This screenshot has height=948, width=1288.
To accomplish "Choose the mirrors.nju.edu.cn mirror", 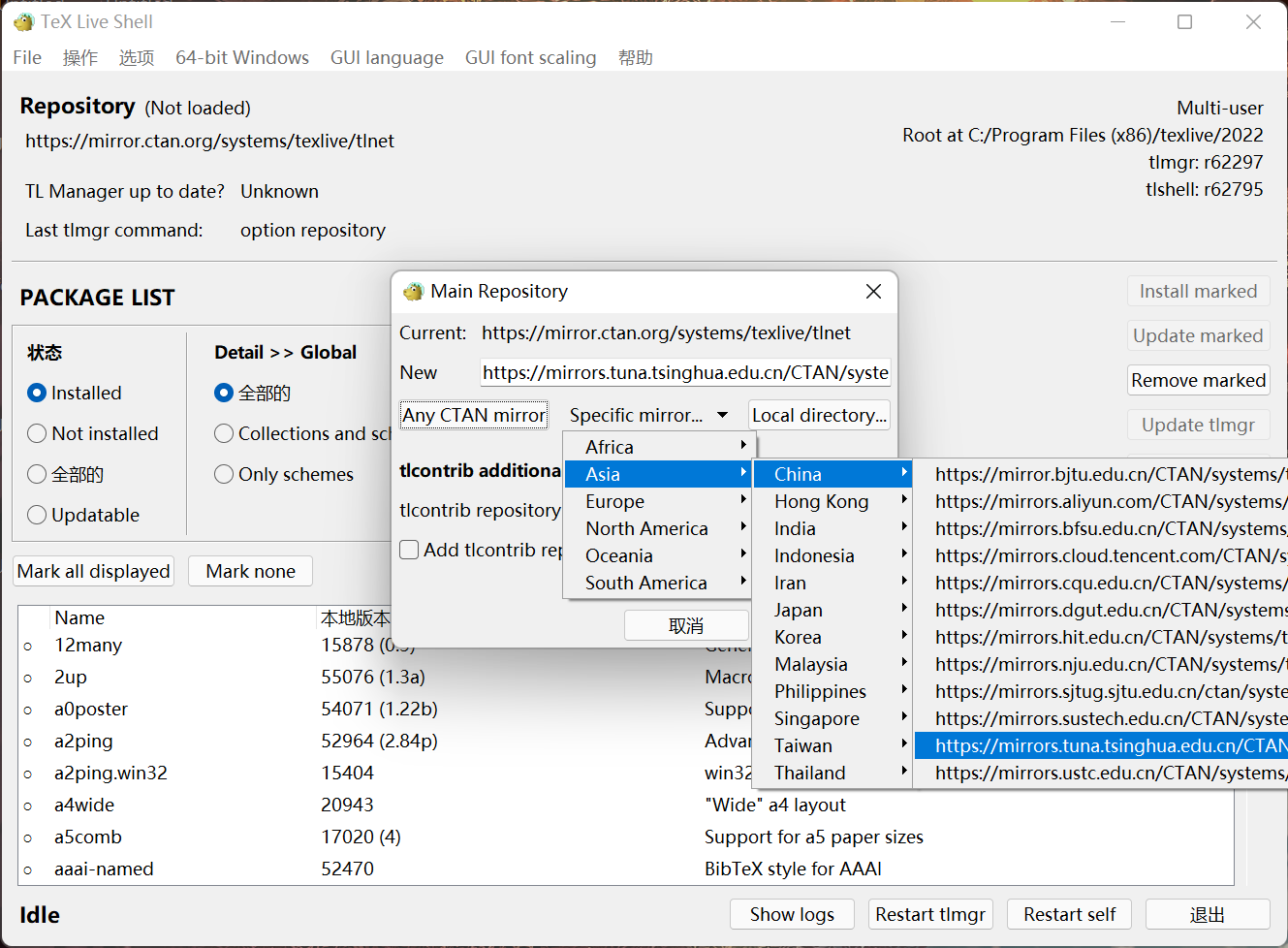I will click(x=1101, y=664).
